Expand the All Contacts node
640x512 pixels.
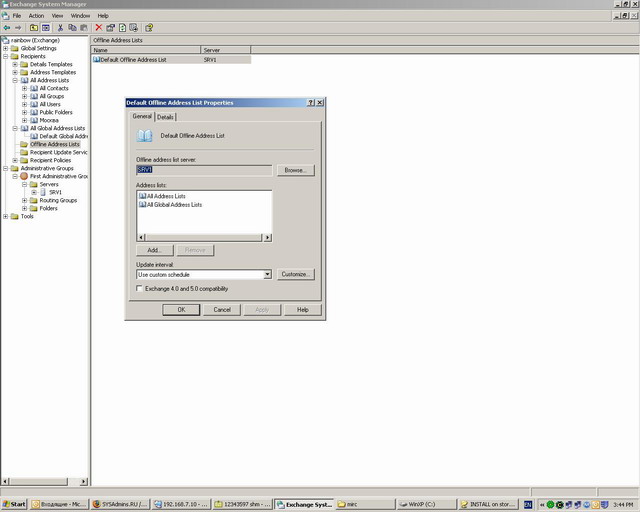(24, 88)
